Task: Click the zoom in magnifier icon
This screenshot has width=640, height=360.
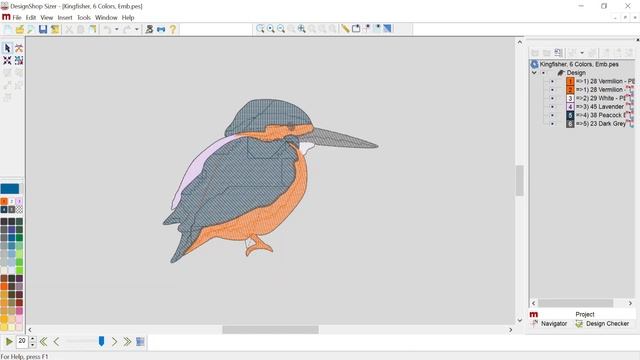Action: (x=271, y=29)
